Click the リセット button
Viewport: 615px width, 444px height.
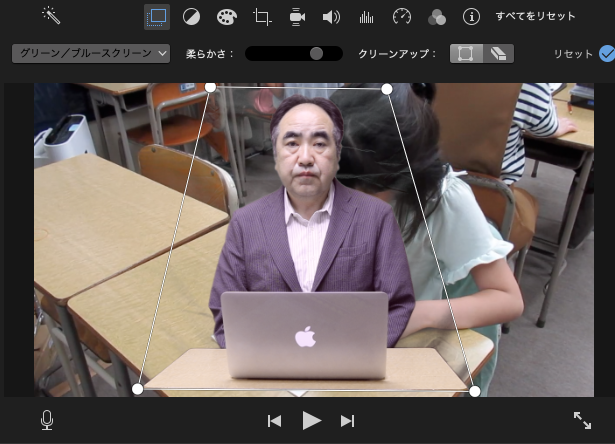(x=573, y=54)
